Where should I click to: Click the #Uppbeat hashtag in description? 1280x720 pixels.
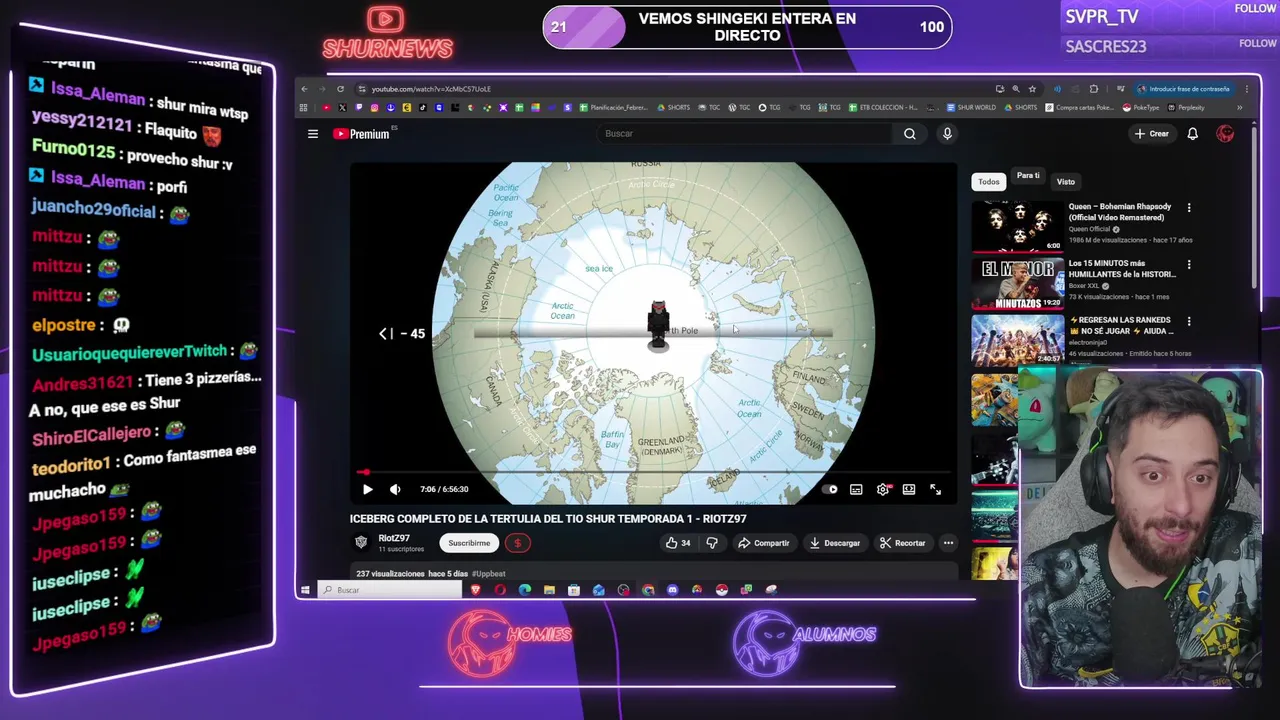489,574
